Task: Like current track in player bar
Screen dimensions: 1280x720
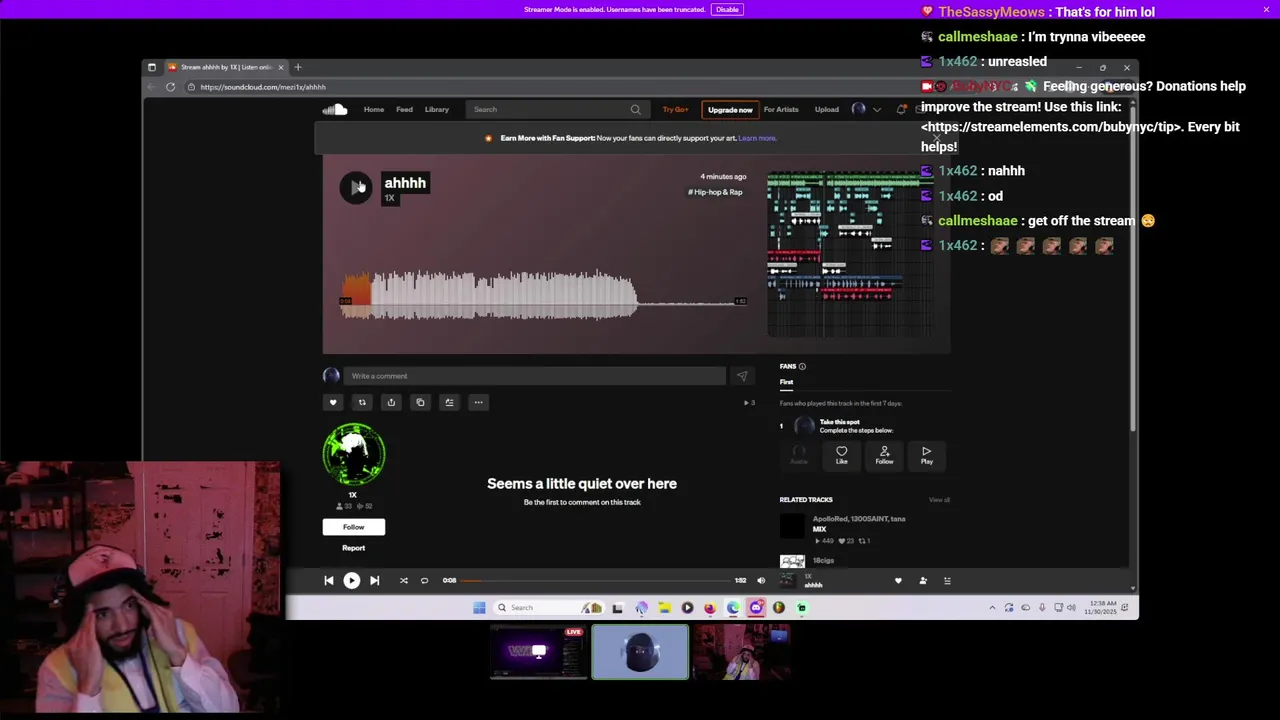Action: tap(898, 580)
